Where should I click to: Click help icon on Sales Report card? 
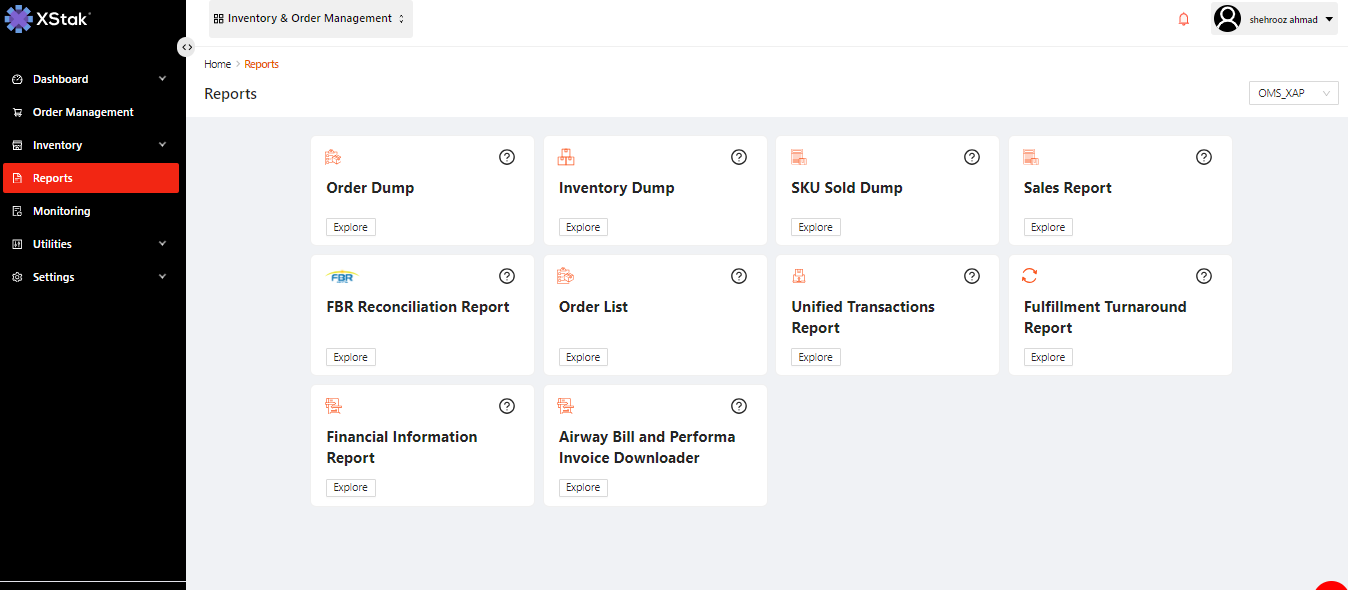point(1204,157)
